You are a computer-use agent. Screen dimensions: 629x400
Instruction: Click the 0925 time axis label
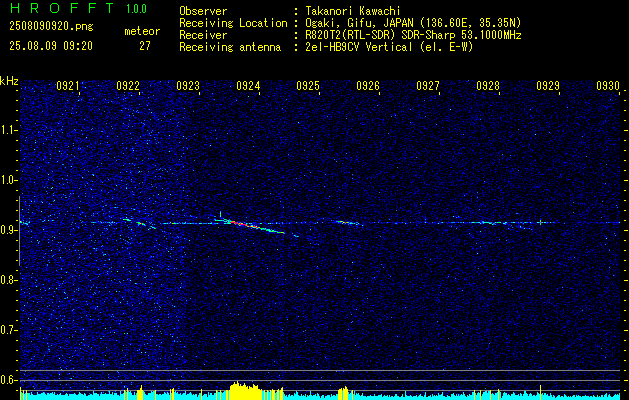tap(308, 85)
